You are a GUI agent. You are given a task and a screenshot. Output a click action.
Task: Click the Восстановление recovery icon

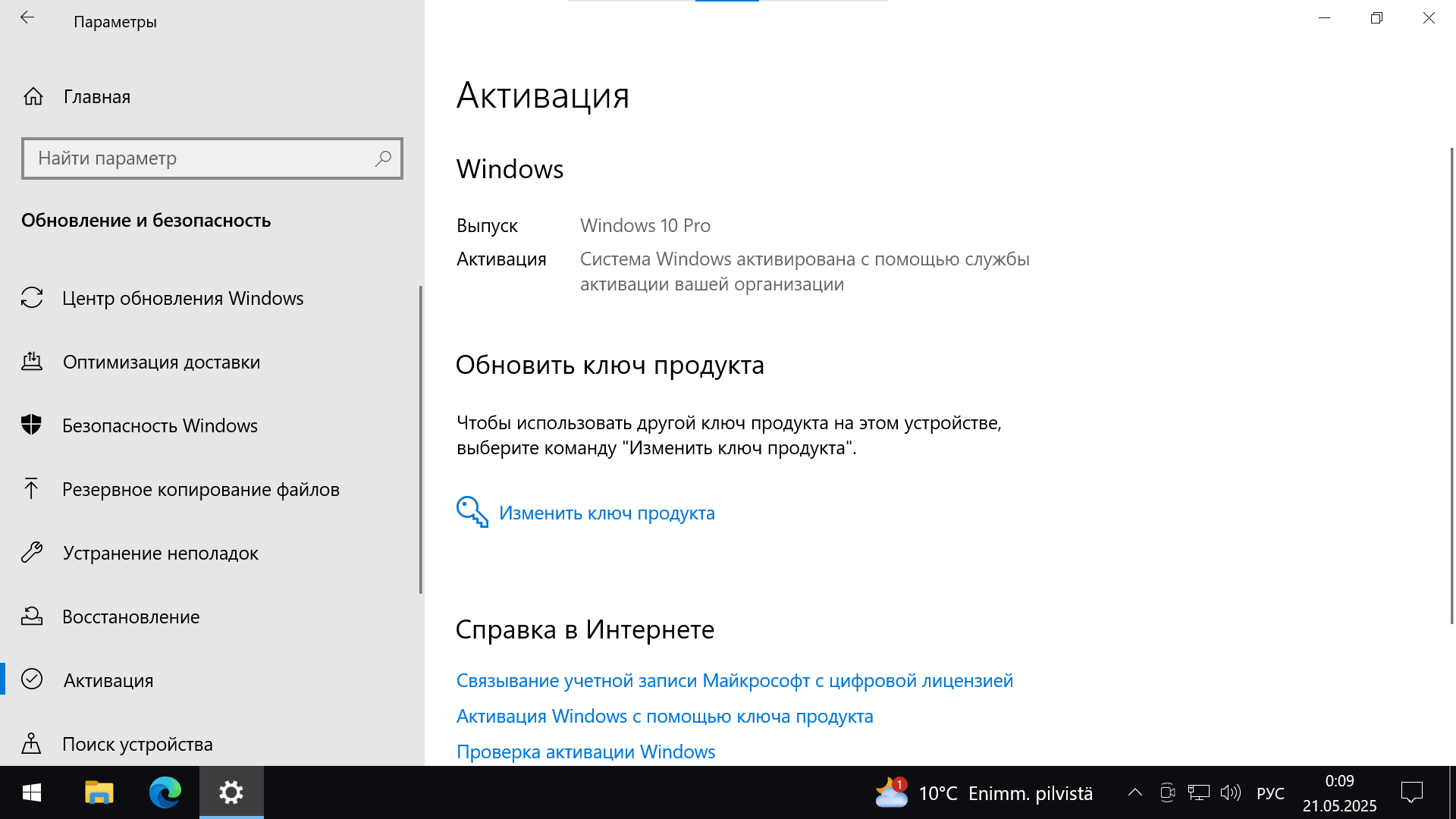point(32,616)
